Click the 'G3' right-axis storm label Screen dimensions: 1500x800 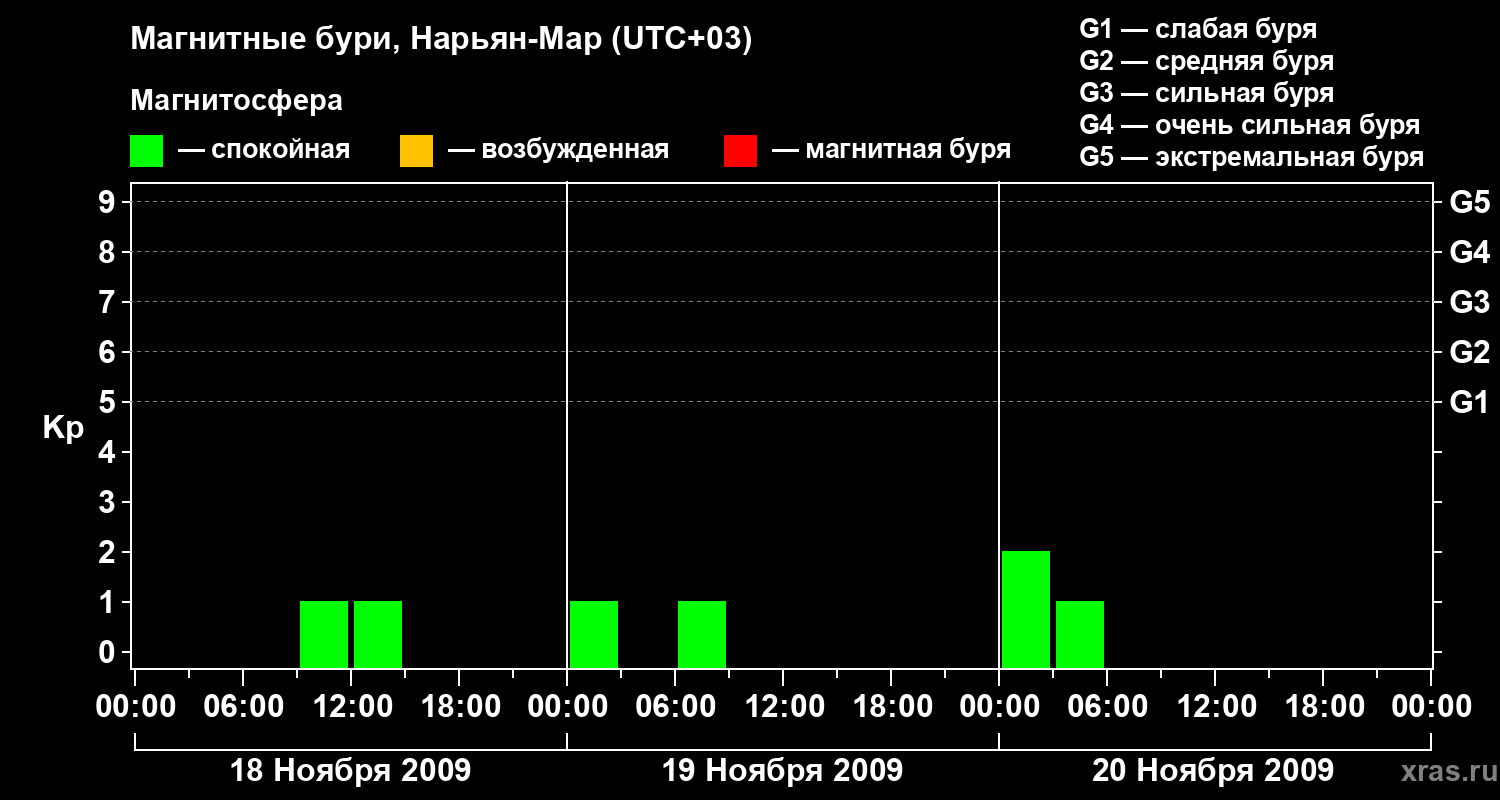(1470, 302)
